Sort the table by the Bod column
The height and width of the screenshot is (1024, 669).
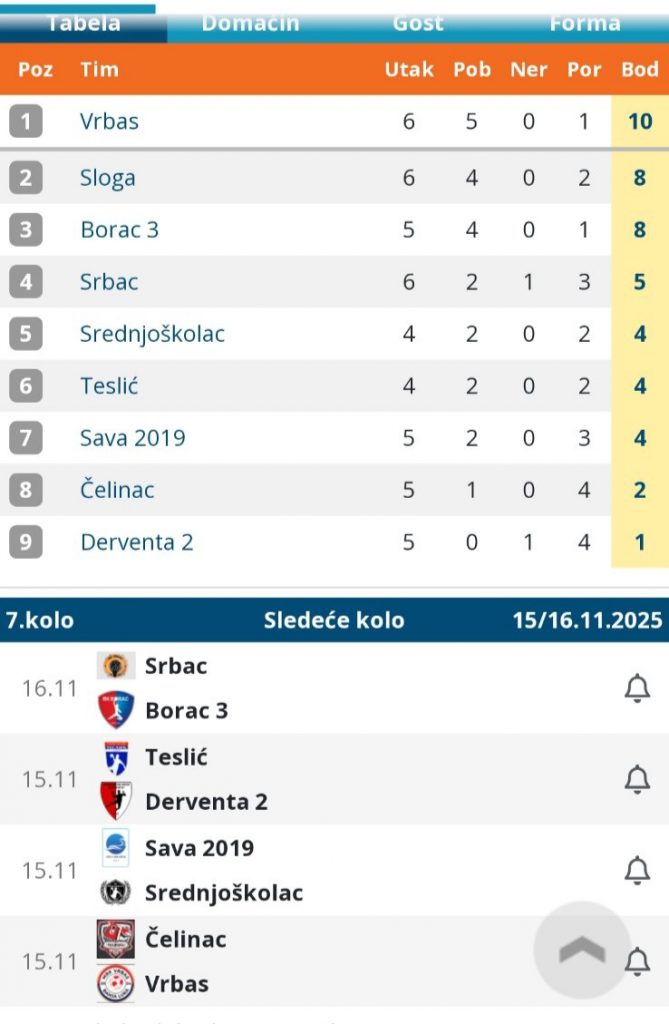(x=640, y=70)
